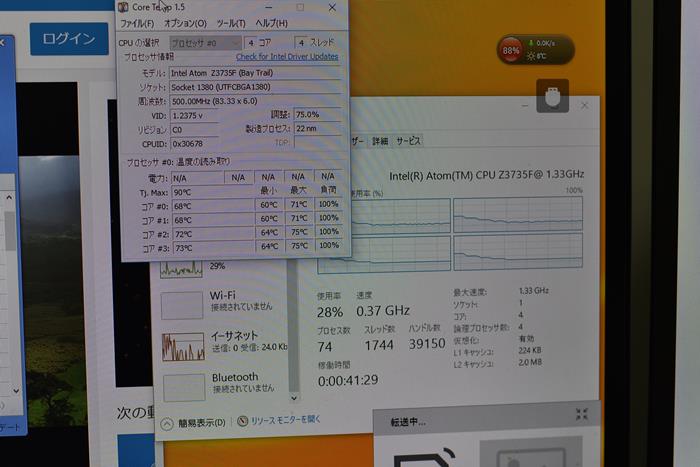700x467 pixels.
Task: Click the Resource Monitor gauge icon
Action: [242, 421]
